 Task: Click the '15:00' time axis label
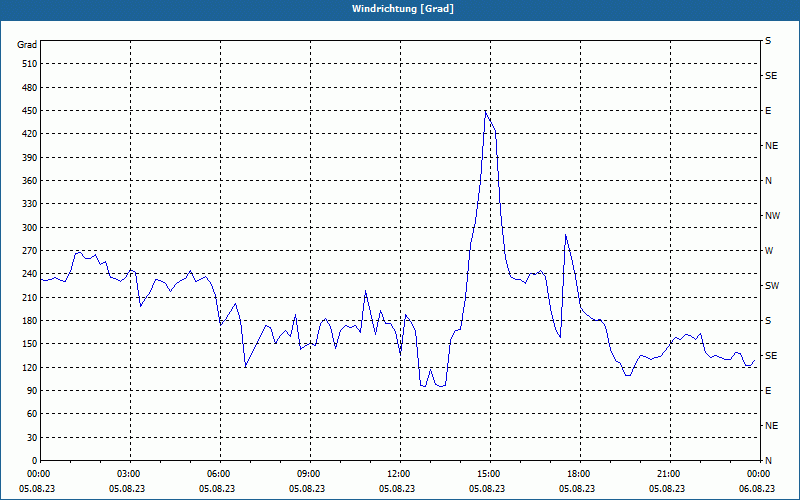click(490, 474)
